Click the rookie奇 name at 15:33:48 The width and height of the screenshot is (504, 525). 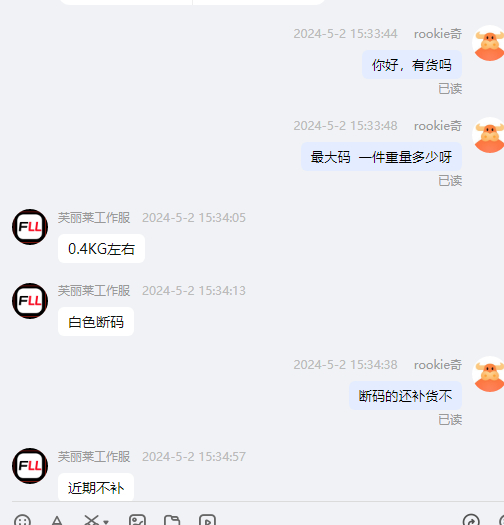click(x=438, y=126)
